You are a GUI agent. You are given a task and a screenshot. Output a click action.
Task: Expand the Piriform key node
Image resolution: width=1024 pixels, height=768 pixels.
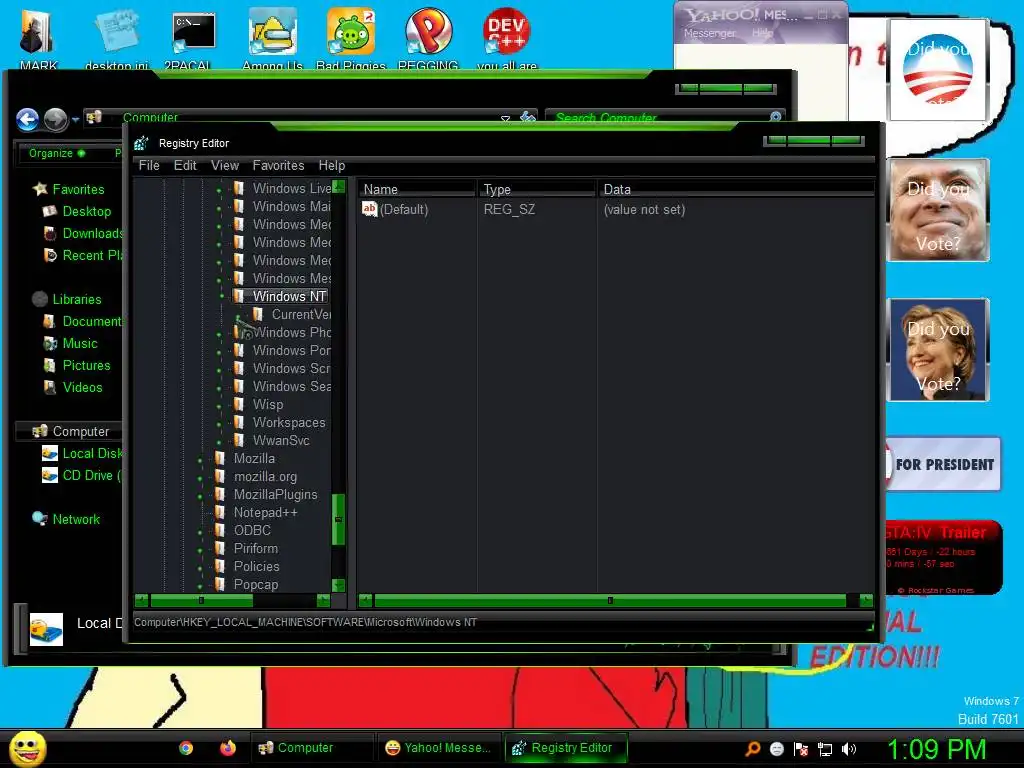[200, 550]
